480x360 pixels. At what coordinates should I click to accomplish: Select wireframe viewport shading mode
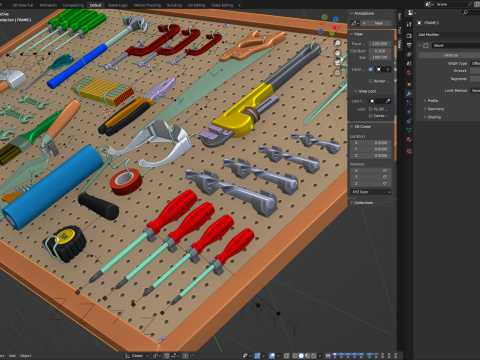295,356
